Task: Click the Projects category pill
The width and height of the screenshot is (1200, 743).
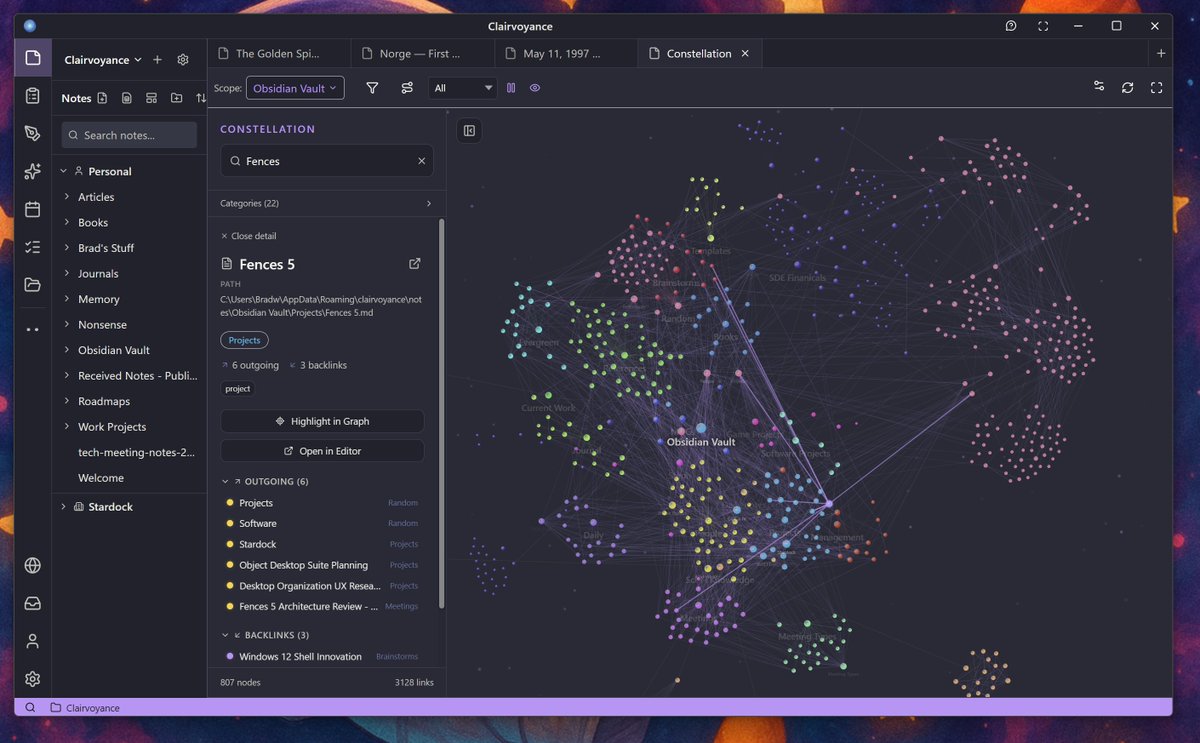Action: click(244, 340)
